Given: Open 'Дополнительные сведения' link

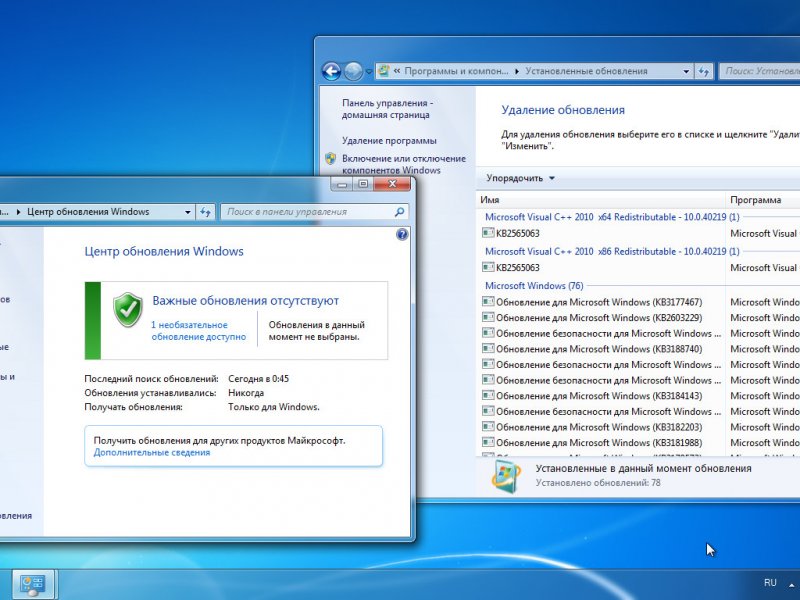Looking at the screenshot, I should pos(152,453).
